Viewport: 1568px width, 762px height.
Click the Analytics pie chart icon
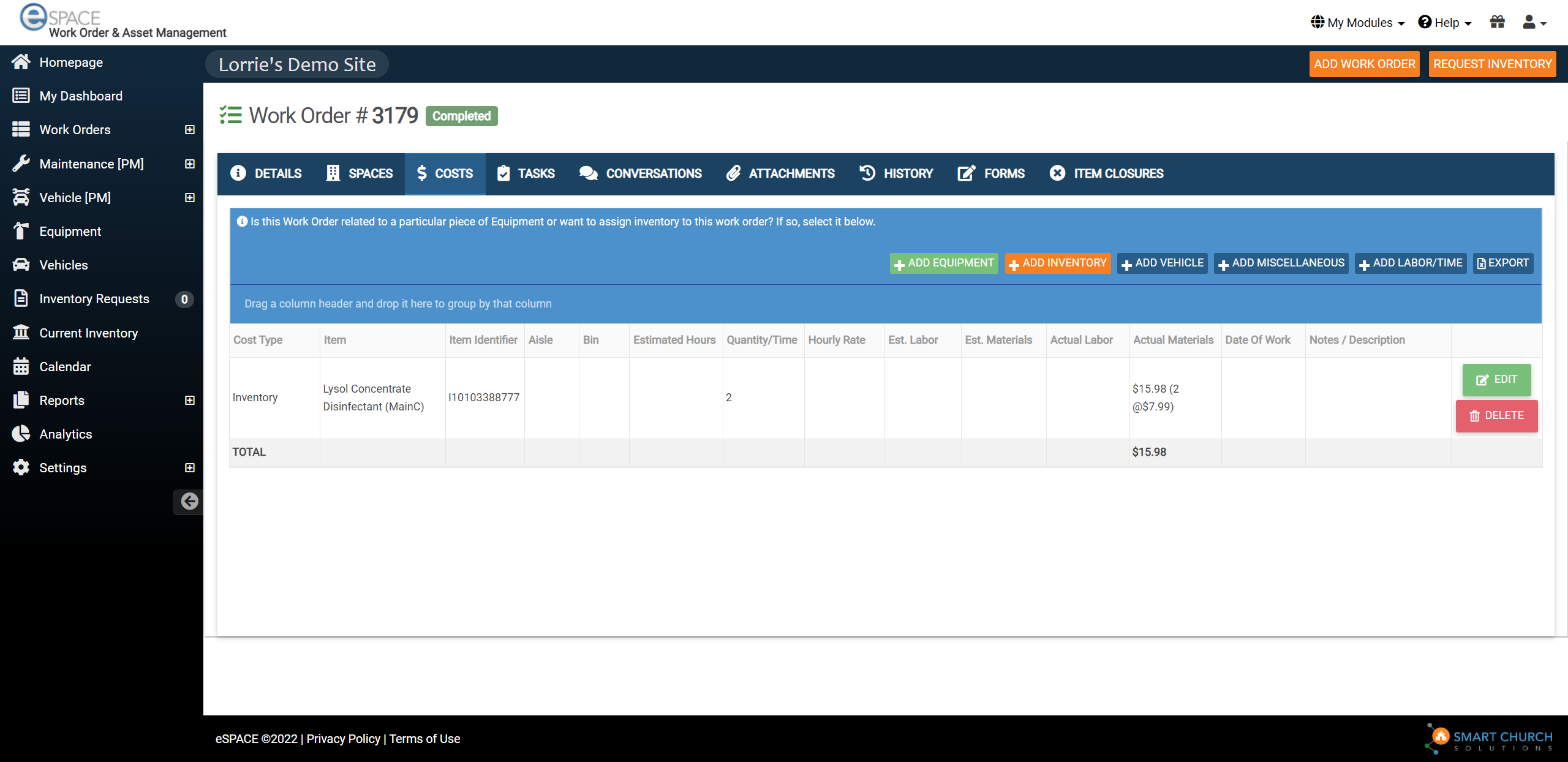pyautogui.click(x=21, y=434)
